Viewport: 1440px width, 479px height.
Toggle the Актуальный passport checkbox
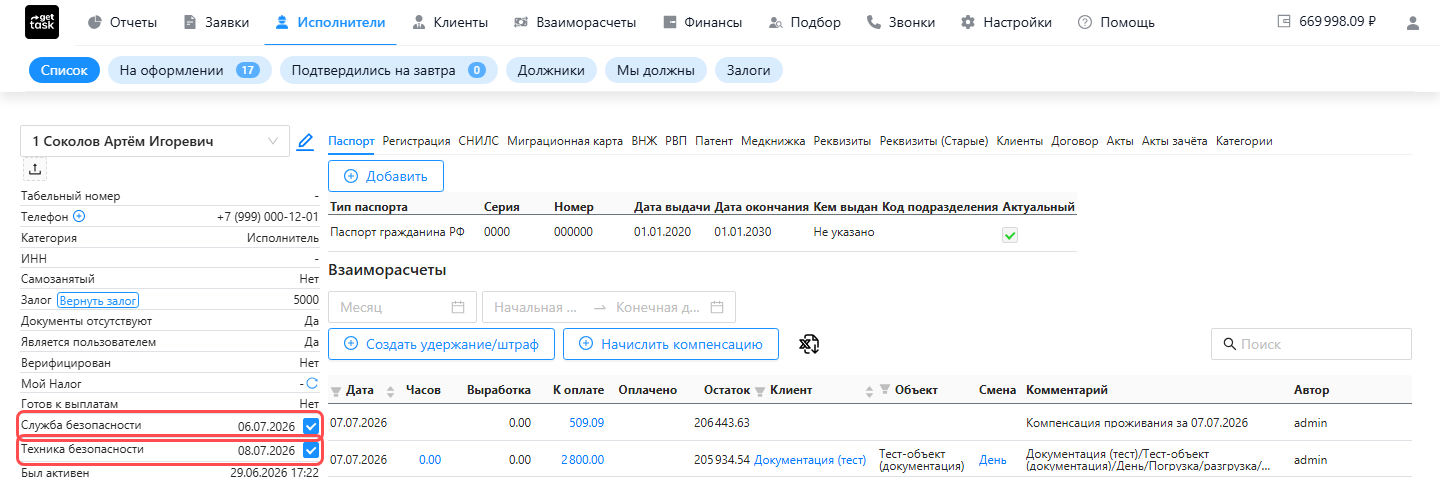click(1010, 235)
